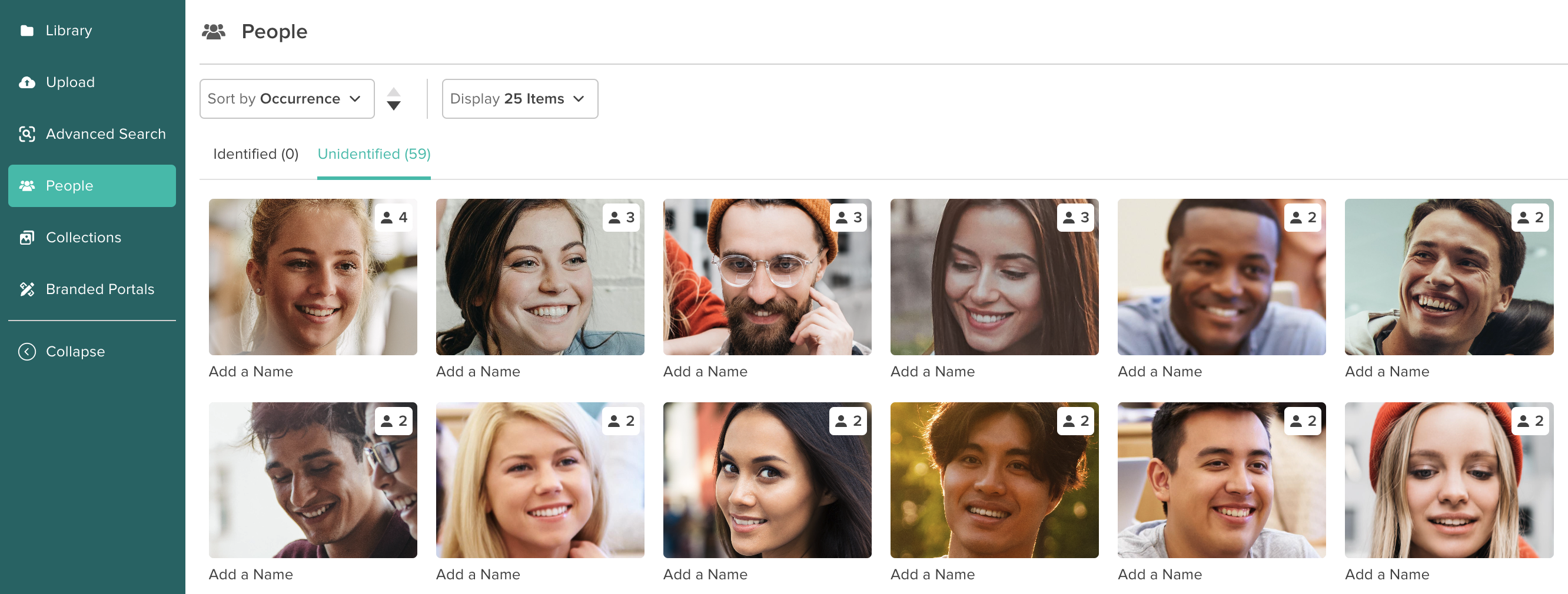Click the Upload cloud icon
The image size is (1568, 594).
tap(27, 82)
